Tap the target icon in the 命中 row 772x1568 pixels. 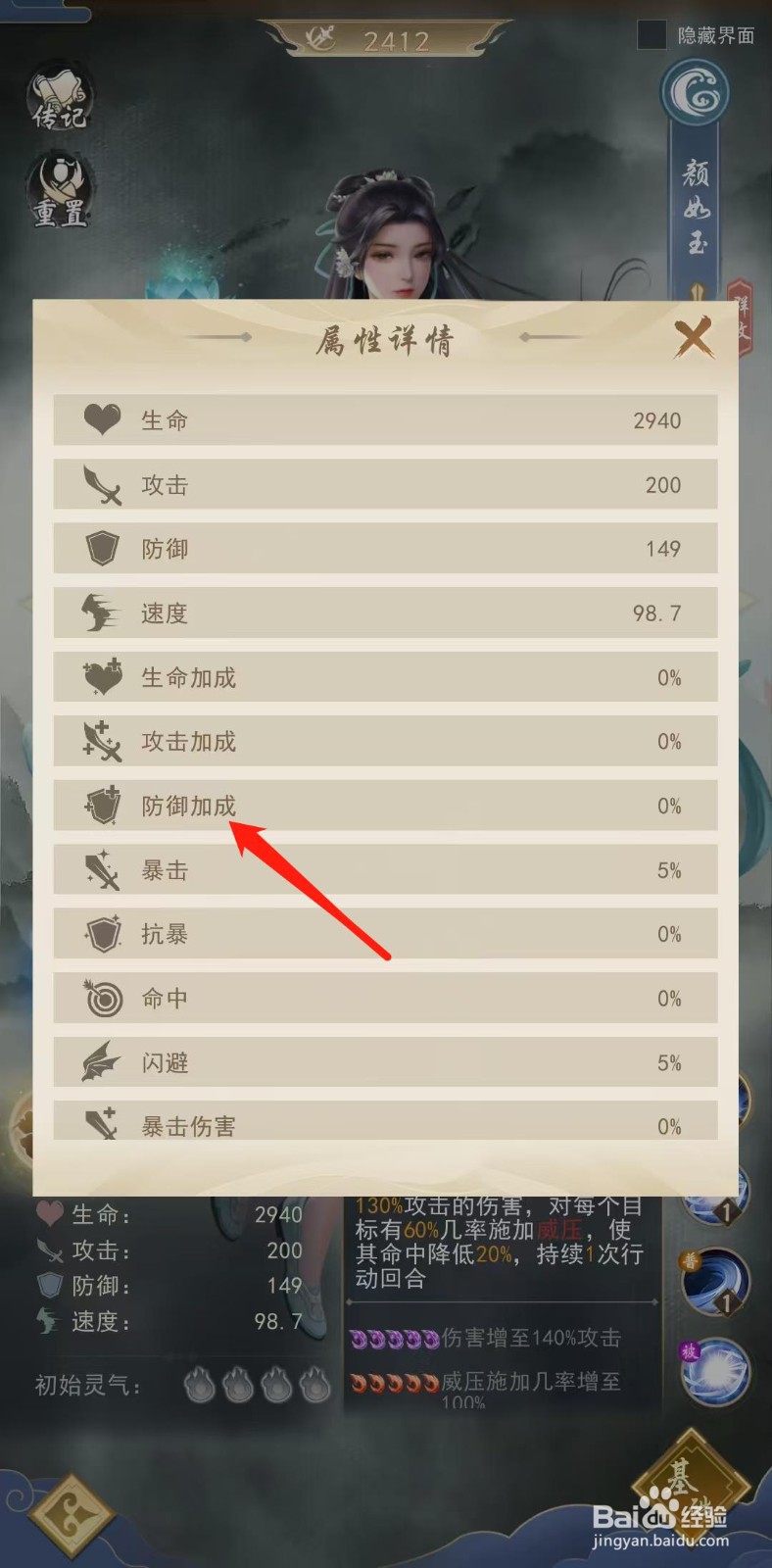pos(103,999)
